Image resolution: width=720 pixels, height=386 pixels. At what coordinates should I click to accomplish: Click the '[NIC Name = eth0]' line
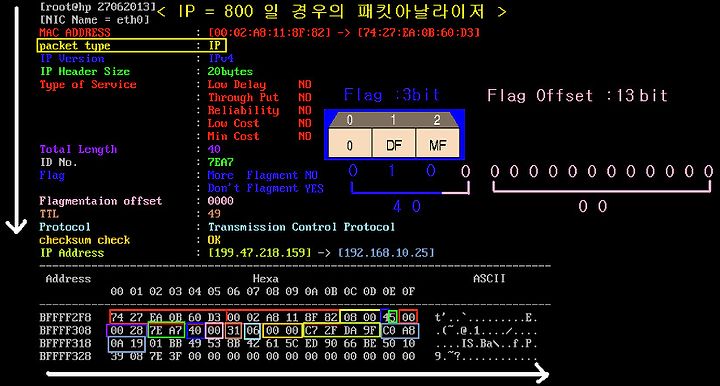[95, 20]
